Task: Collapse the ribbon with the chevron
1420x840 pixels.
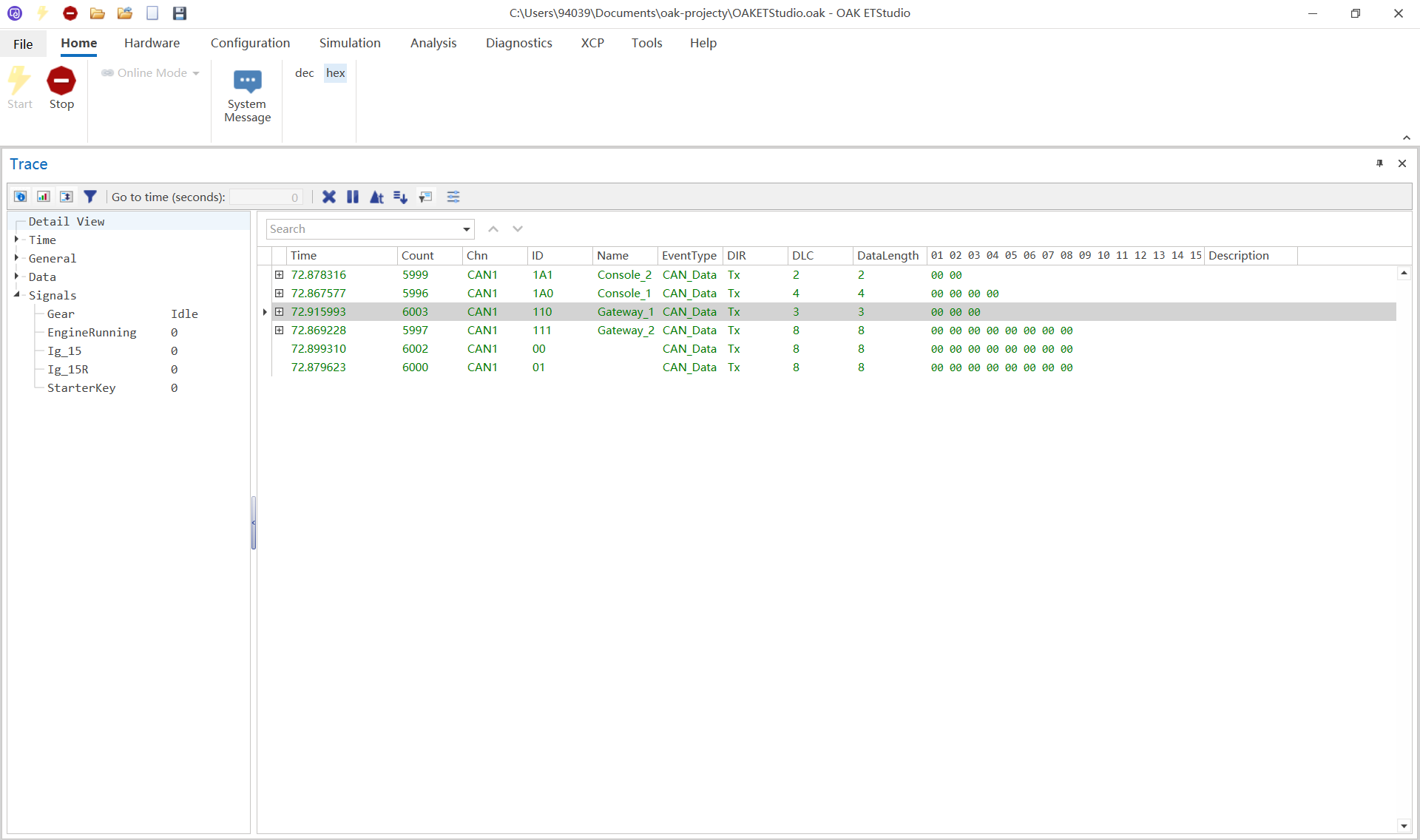Action: (1406, 138)
